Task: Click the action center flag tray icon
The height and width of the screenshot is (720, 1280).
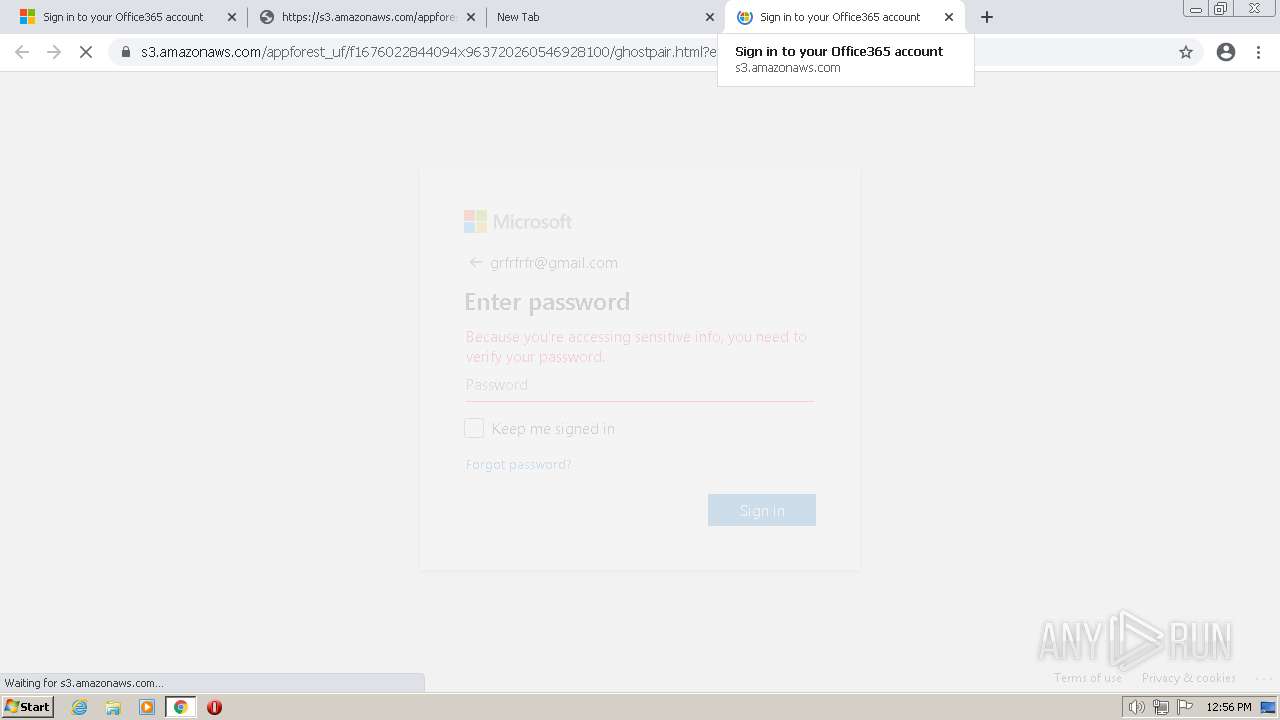Action: point(1185,707)
